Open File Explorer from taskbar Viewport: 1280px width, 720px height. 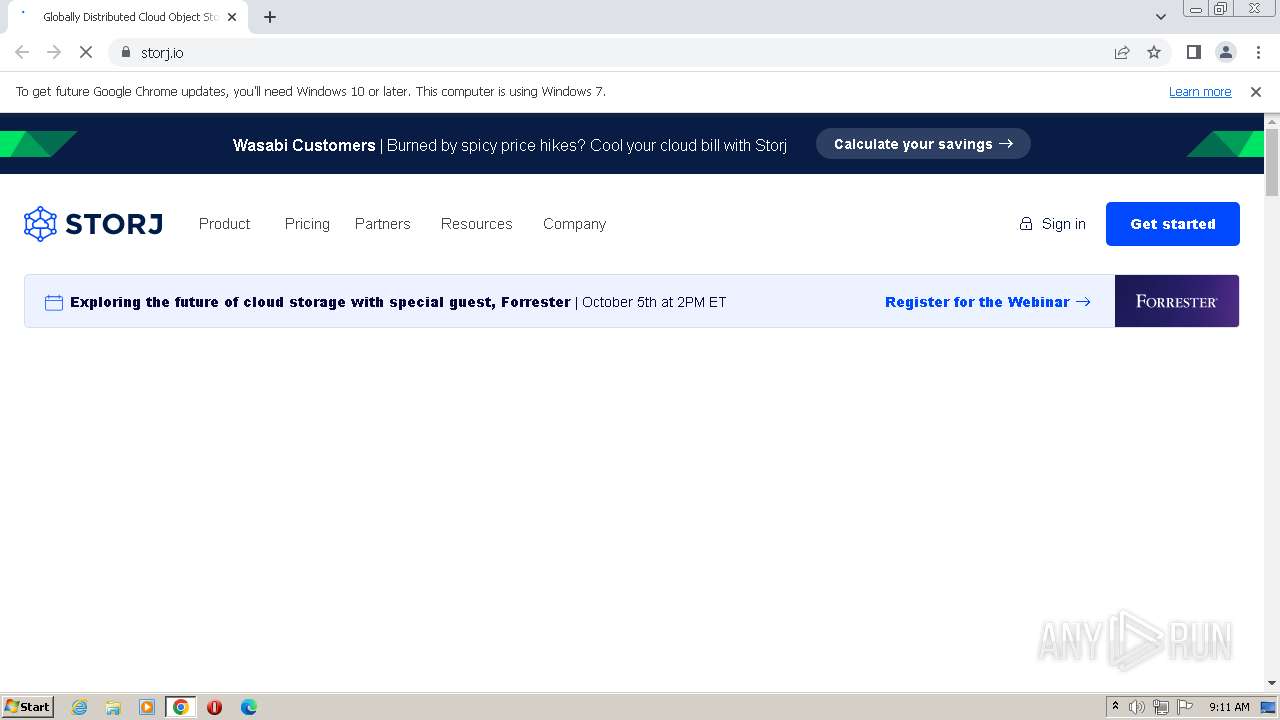[113, 707]
